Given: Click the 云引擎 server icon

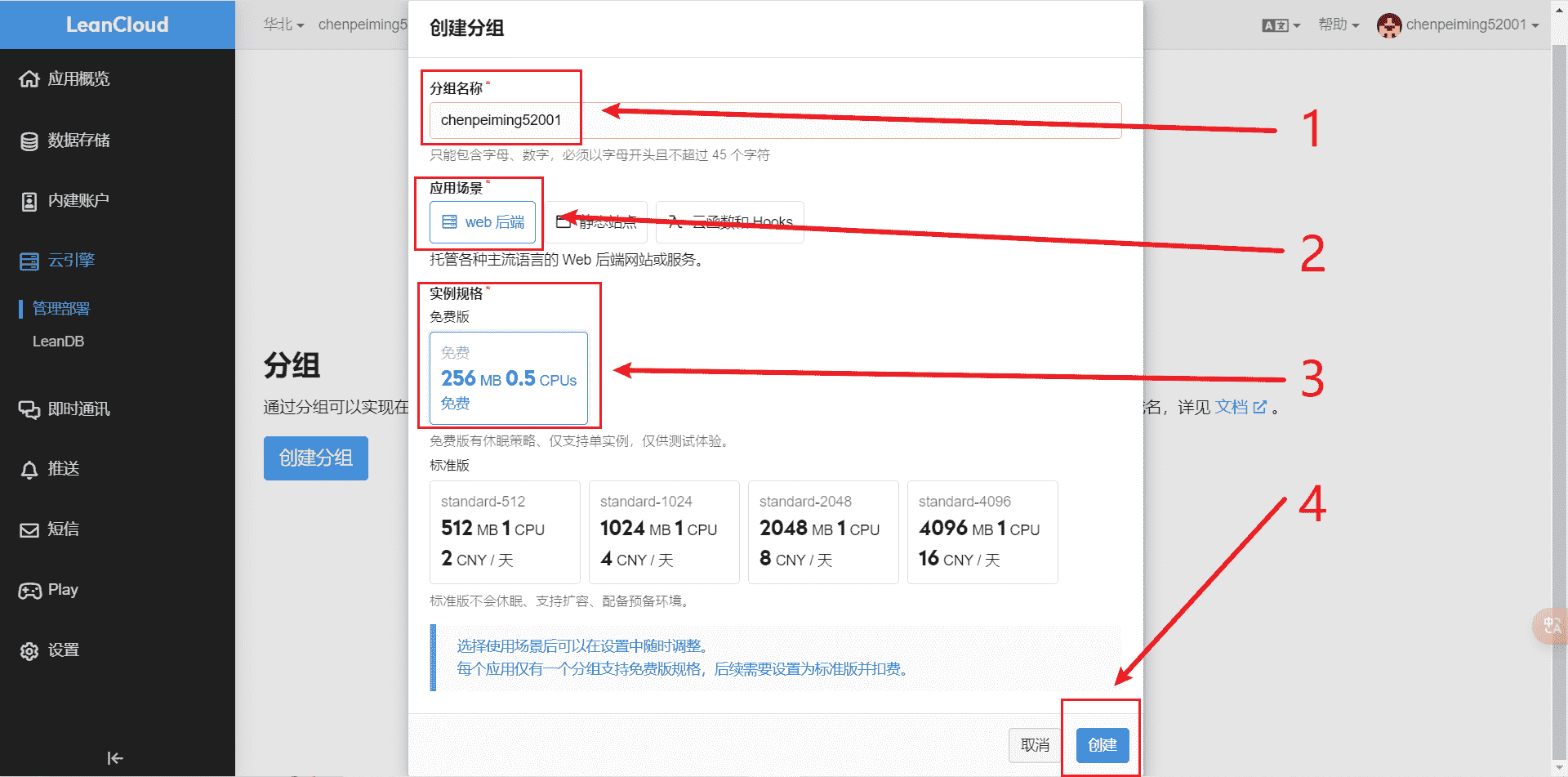Looking at the screenshot, I should 29,261.
